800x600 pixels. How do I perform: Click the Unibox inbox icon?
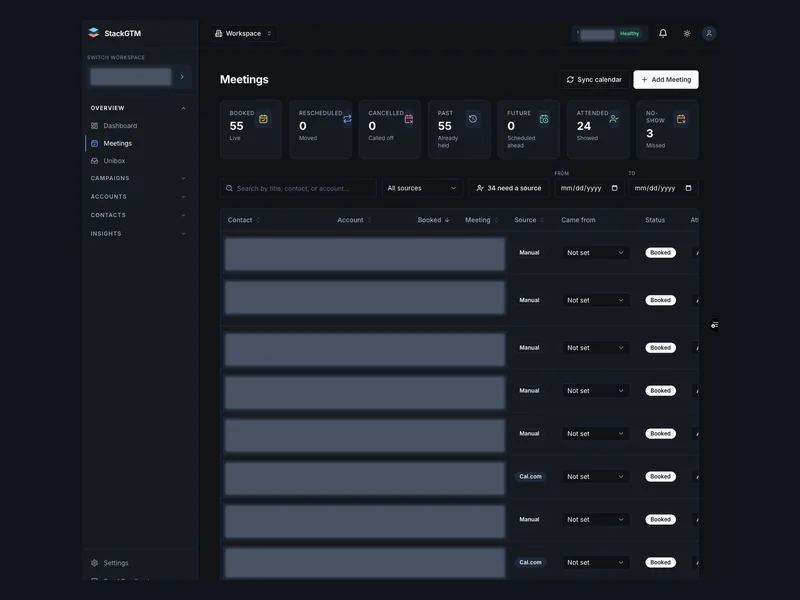click(x=94, y=161)
